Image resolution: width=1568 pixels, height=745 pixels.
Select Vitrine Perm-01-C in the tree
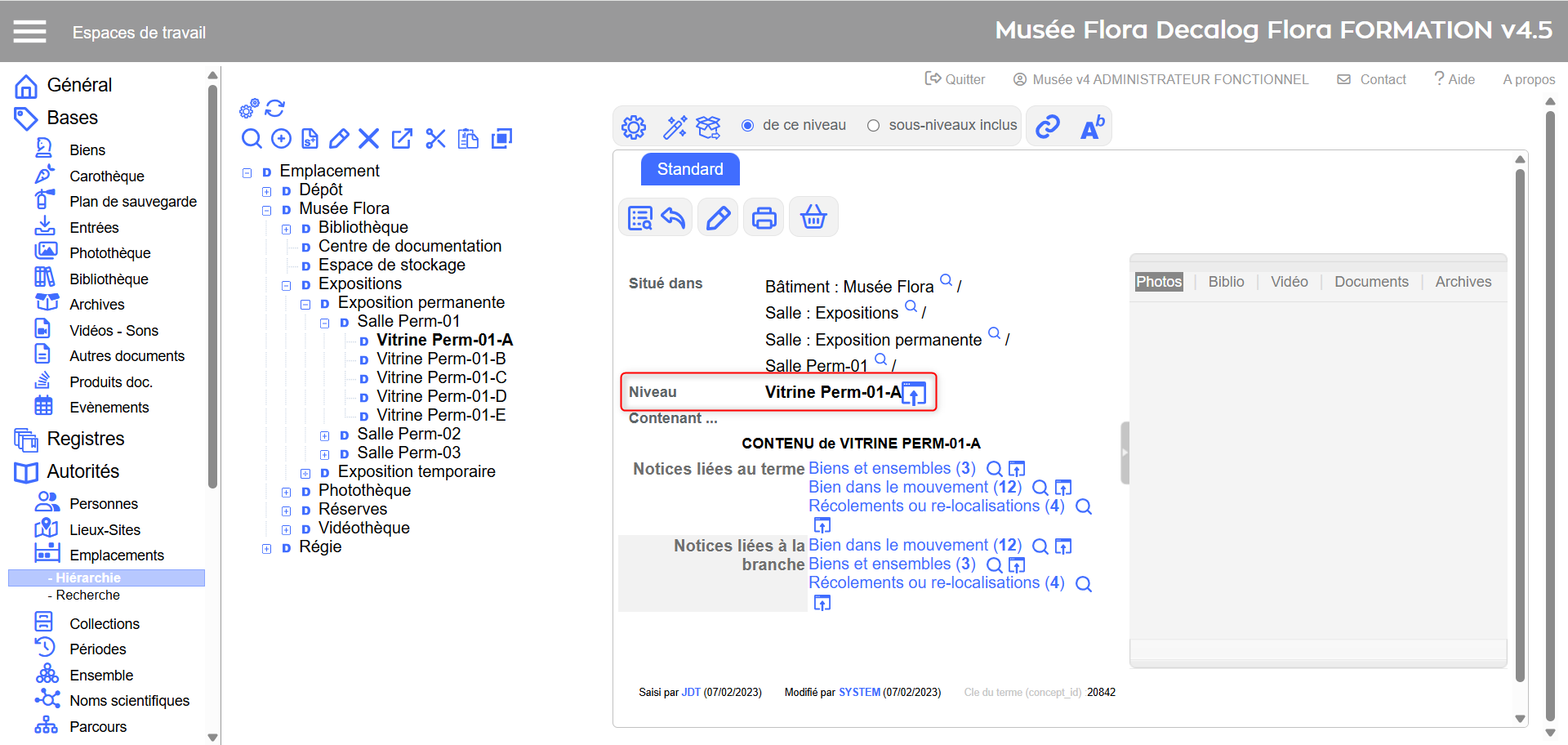point(441,377)
